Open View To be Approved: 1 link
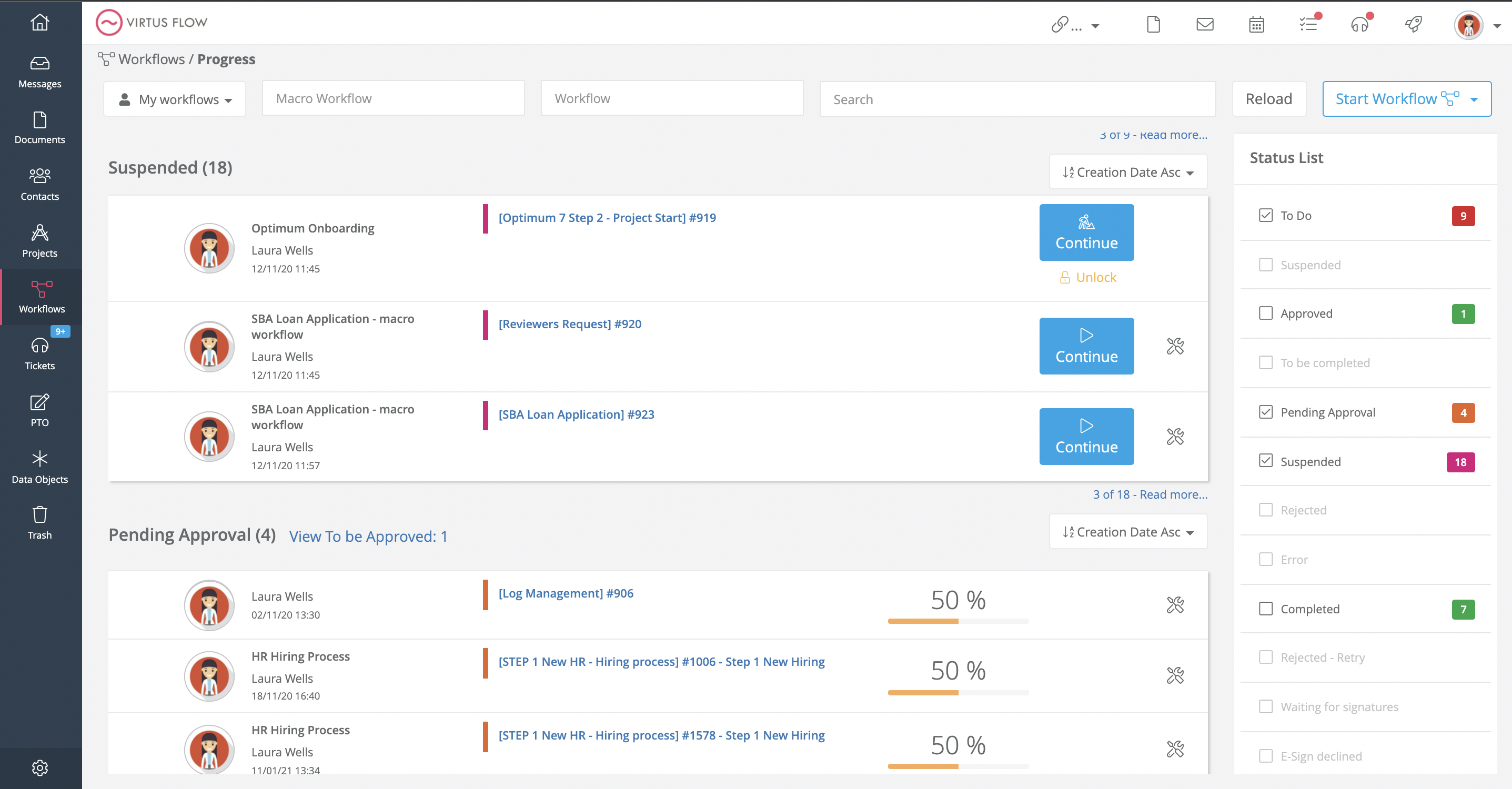 click(368, 536)
